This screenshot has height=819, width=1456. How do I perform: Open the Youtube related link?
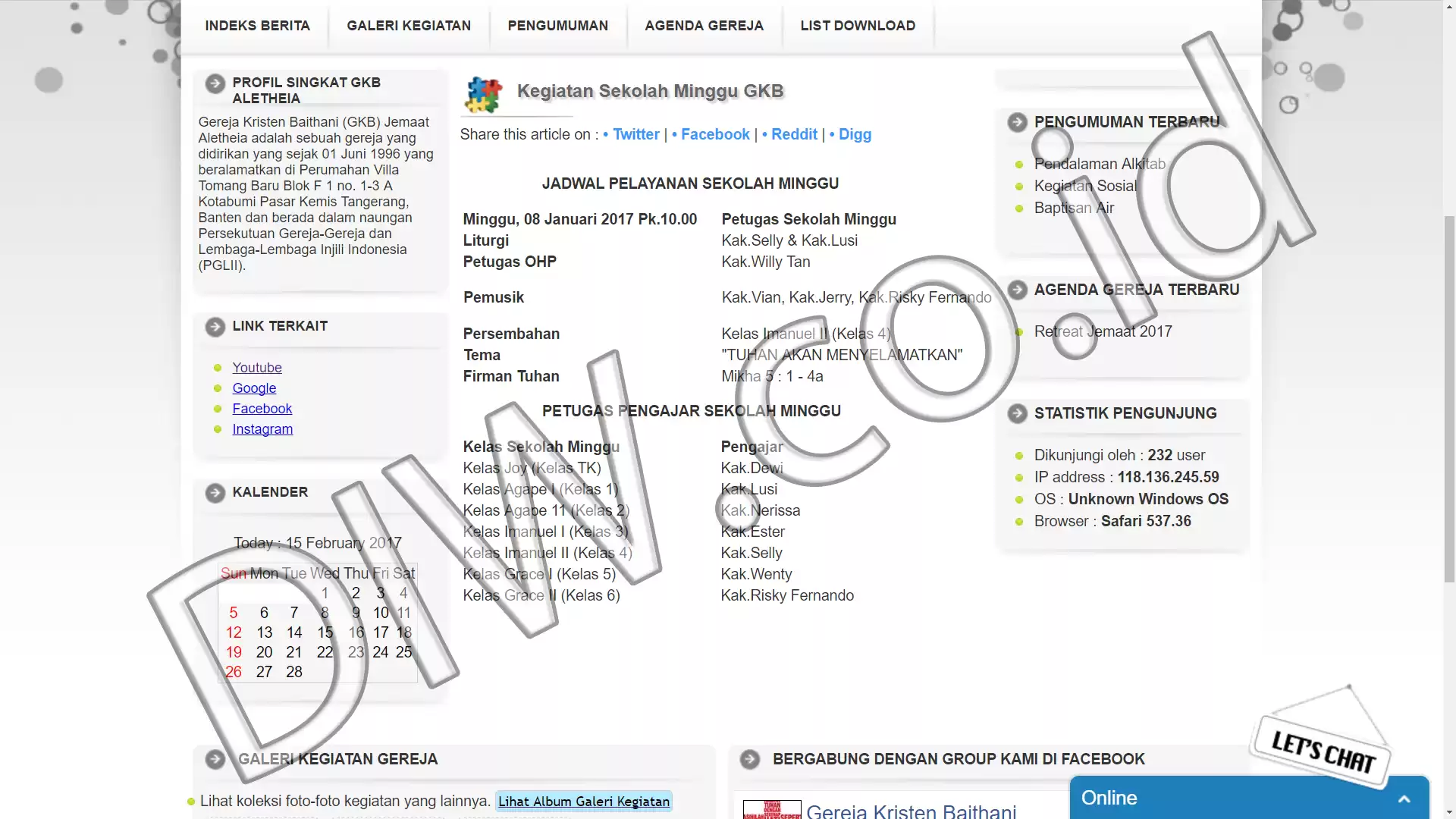pyautogui.click(x=257, y=368)
